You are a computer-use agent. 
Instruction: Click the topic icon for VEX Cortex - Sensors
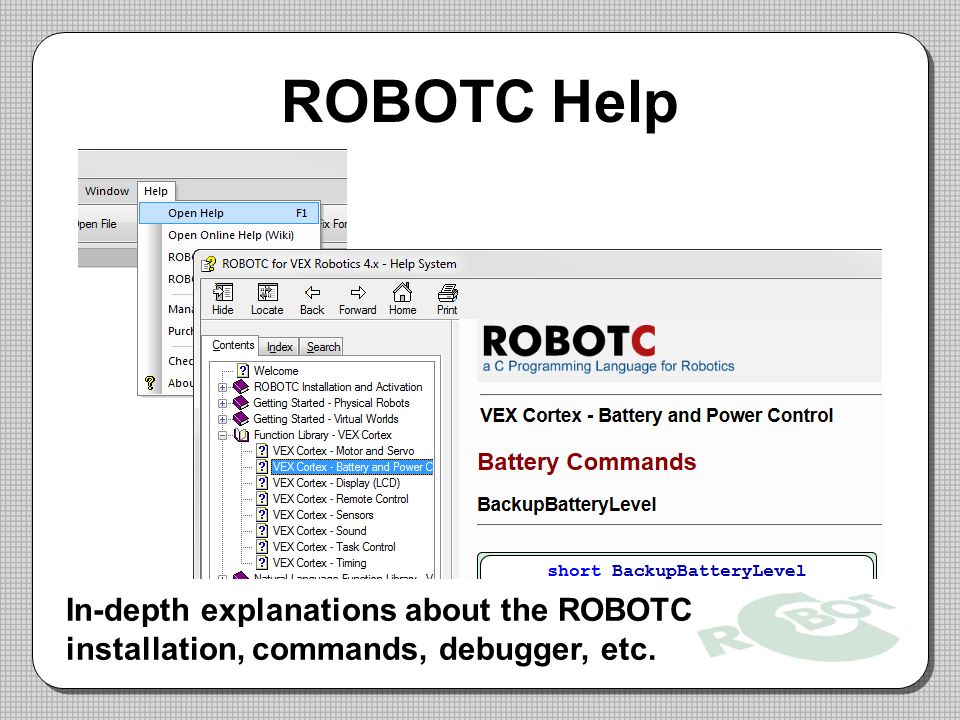[x=262, y=514]
